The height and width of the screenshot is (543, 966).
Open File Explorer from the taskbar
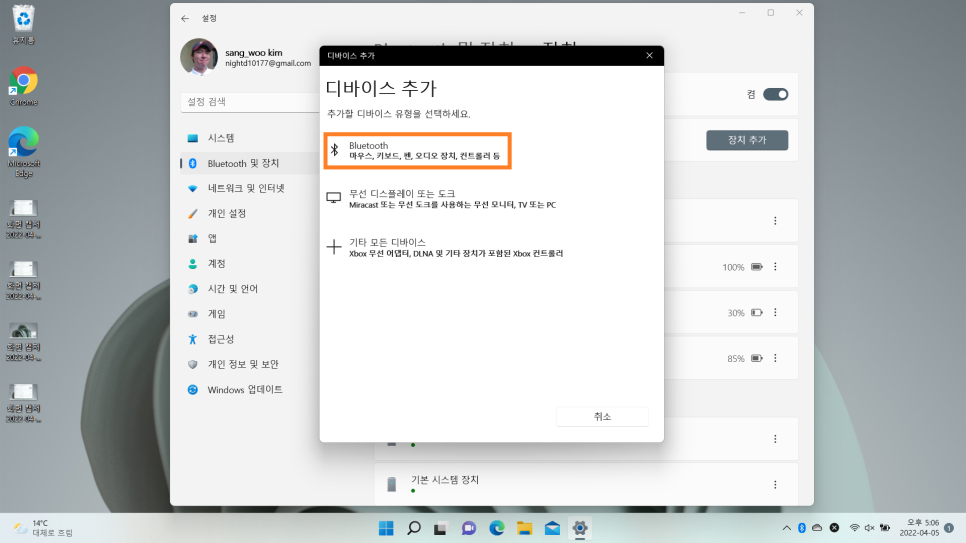[x=524, y=528]
